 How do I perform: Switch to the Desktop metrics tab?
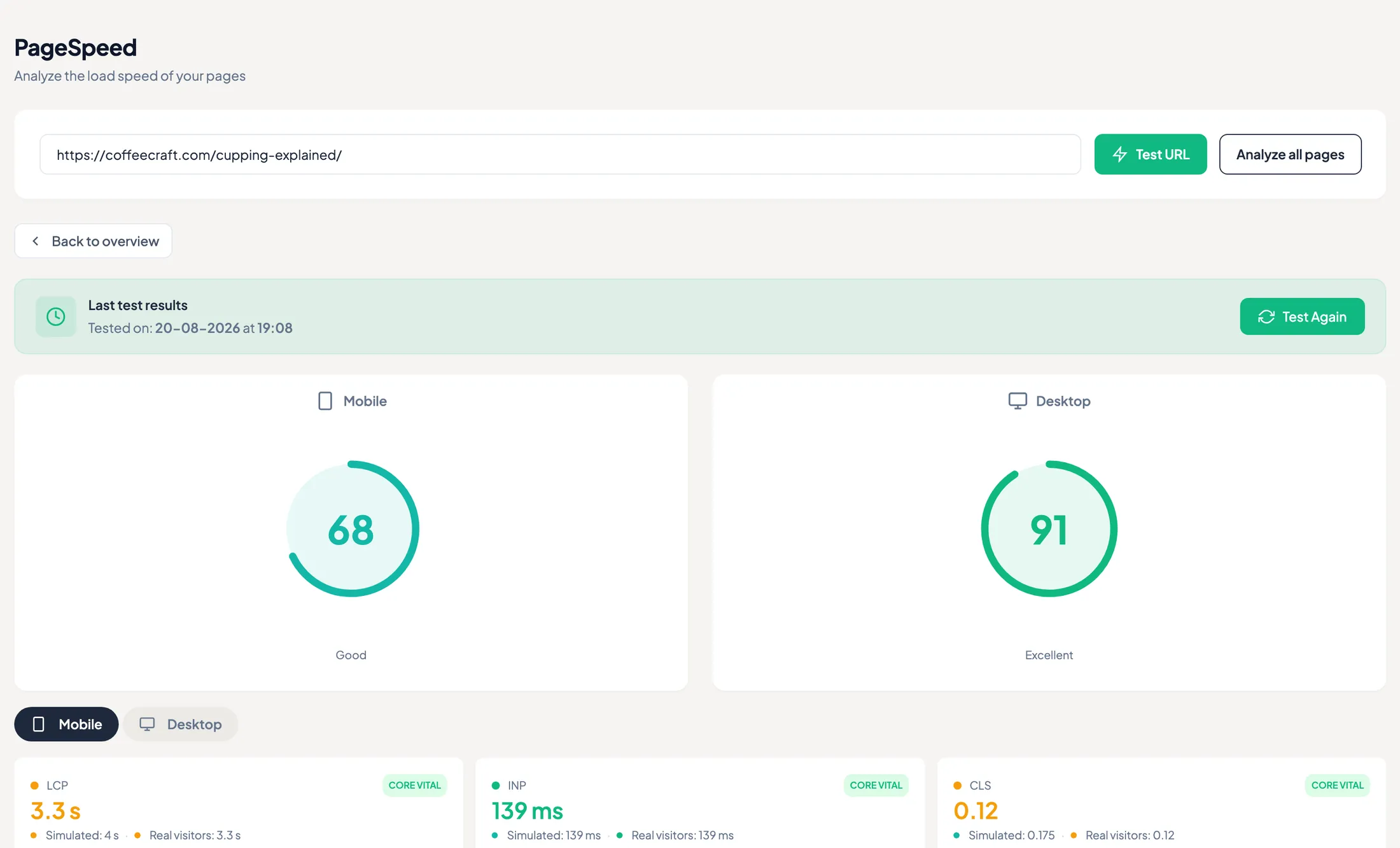[180, 724]
